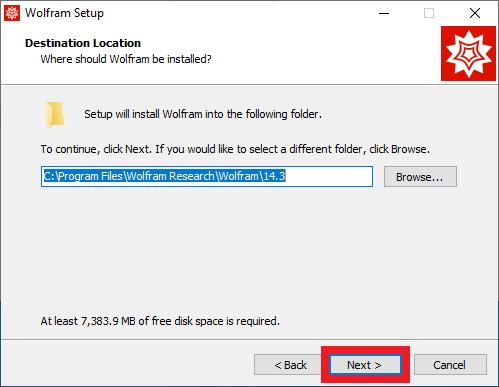The height and width of the screenshot is (387, 499).
Task: Click the Destination Location heading
Action: click(83, 43)
